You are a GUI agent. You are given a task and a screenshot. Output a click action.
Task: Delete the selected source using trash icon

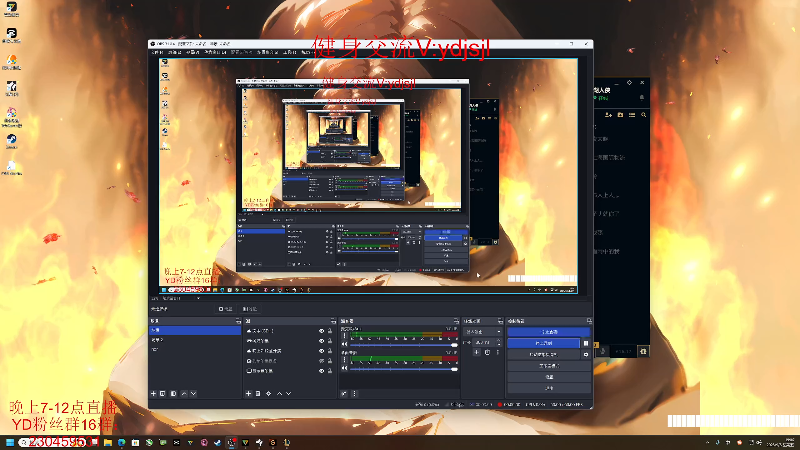coord(258,393)
